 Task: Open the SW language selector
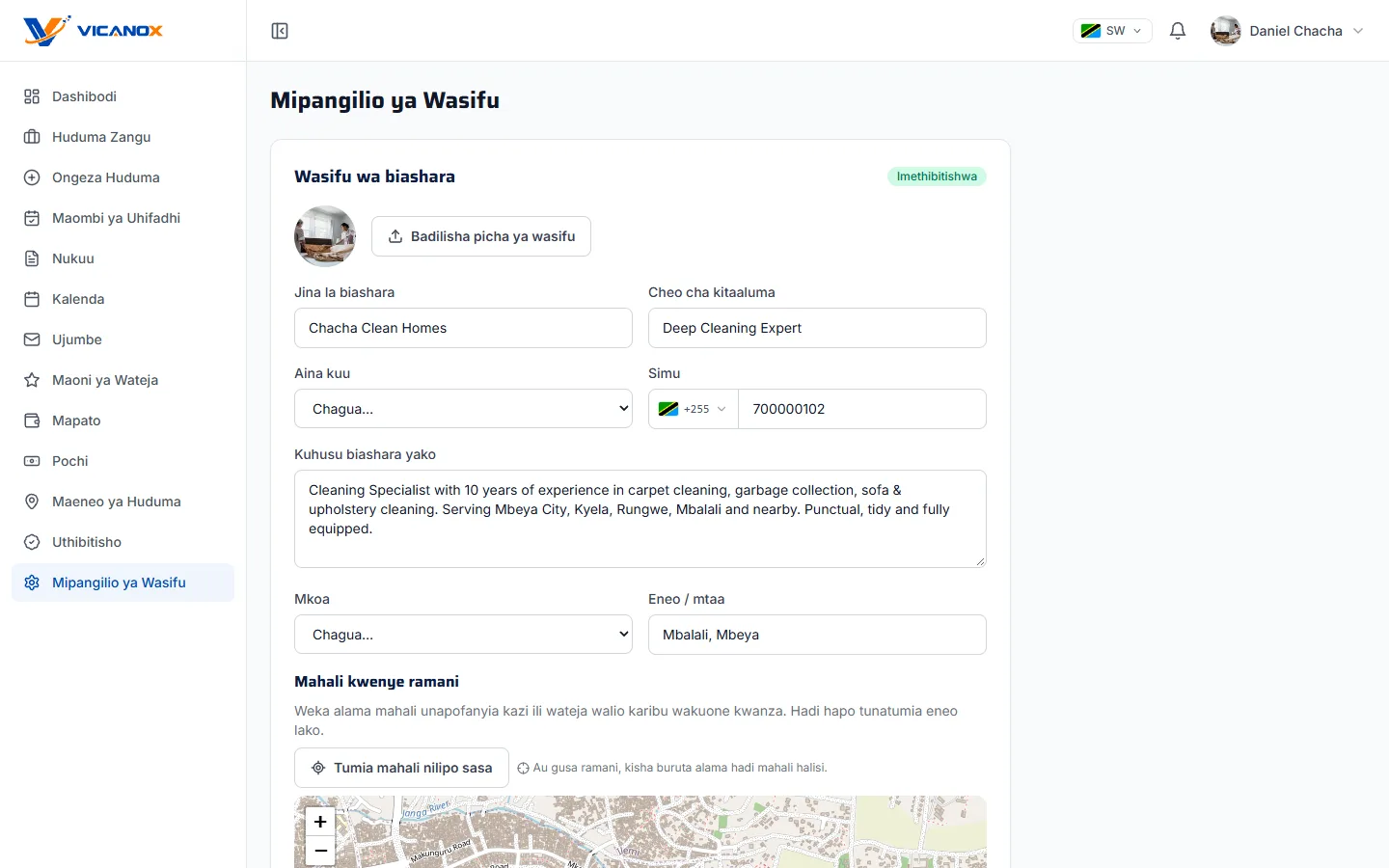click(1112, 31)
